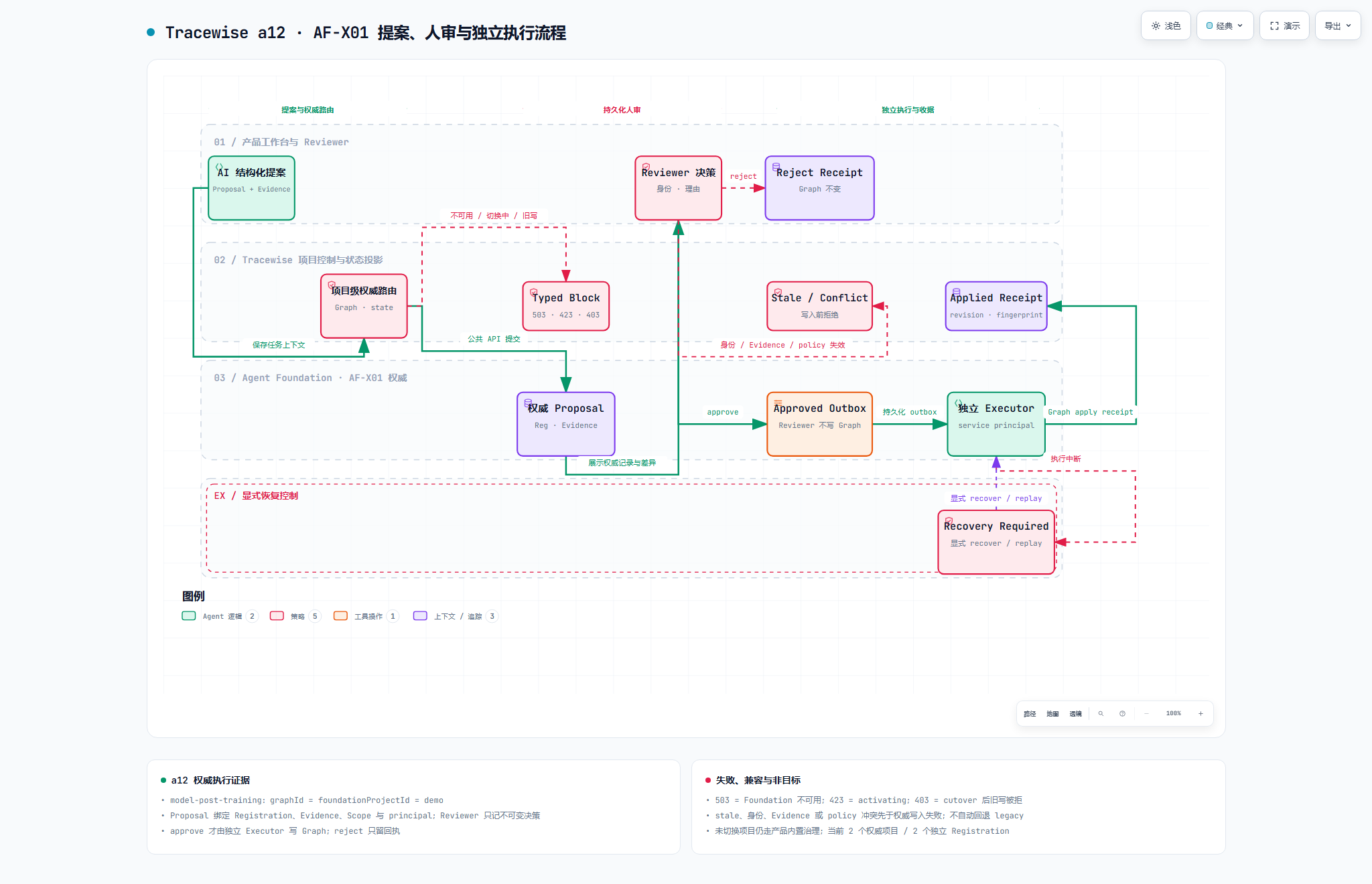Click the 公共 API 提交 edge label

[494, 340]
